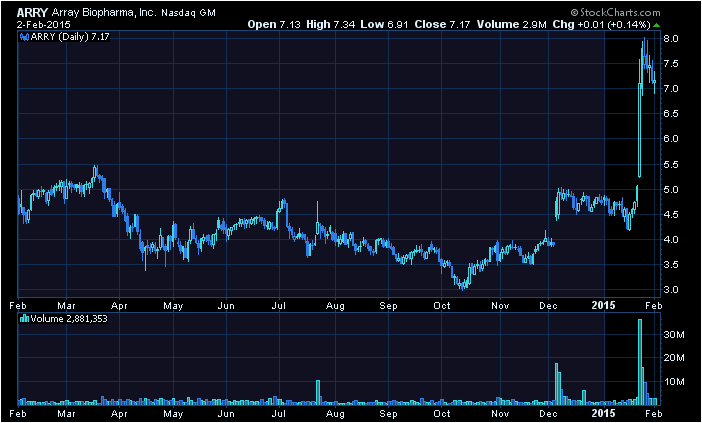Click the Chg +0.01 (+0.14%) value
This screenshot has width=702, height=423.
coord(602,25)
